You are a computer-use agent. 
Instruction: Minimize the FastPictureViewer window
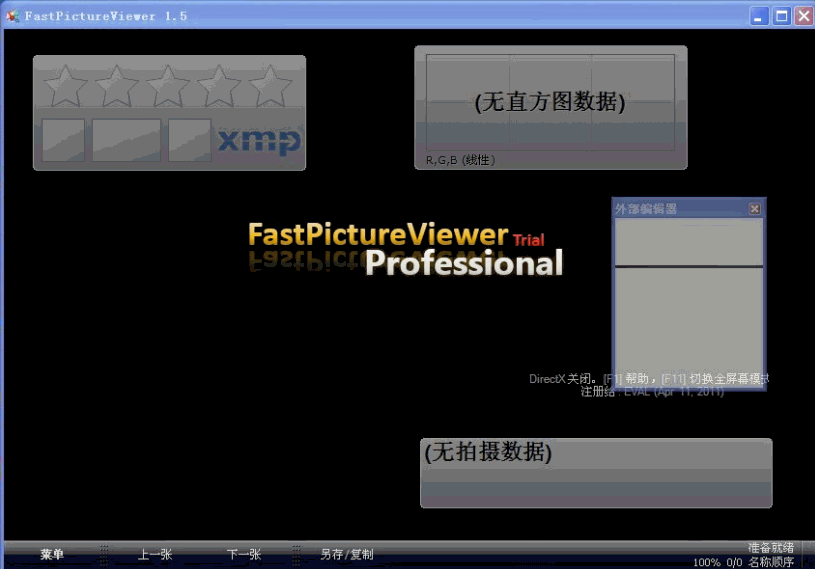pos(759,16)
